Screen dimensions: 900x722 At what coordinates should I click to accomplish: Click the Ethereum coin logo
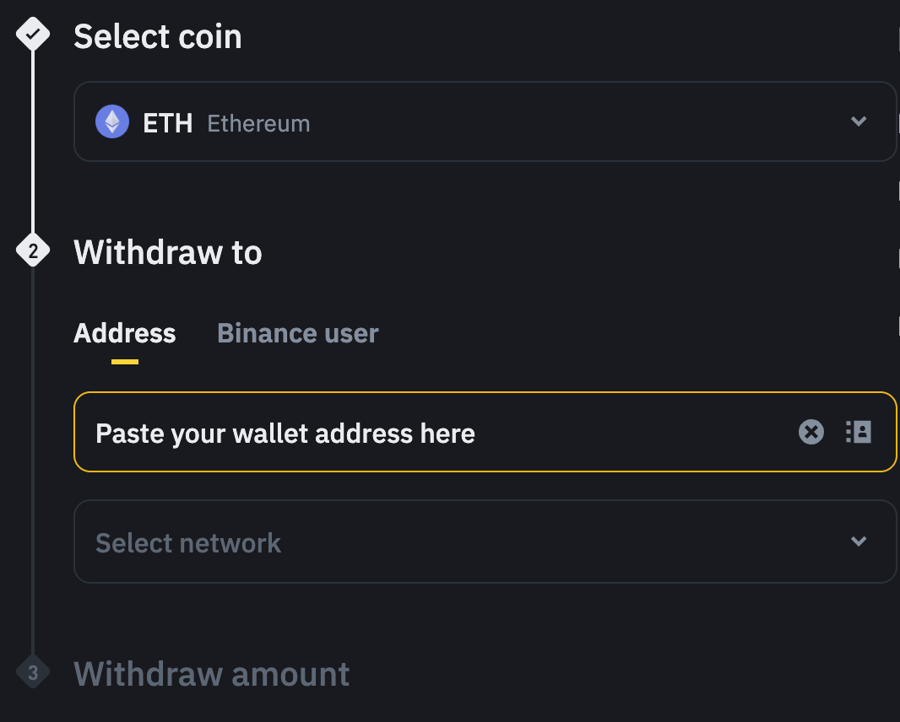(112, 121)
